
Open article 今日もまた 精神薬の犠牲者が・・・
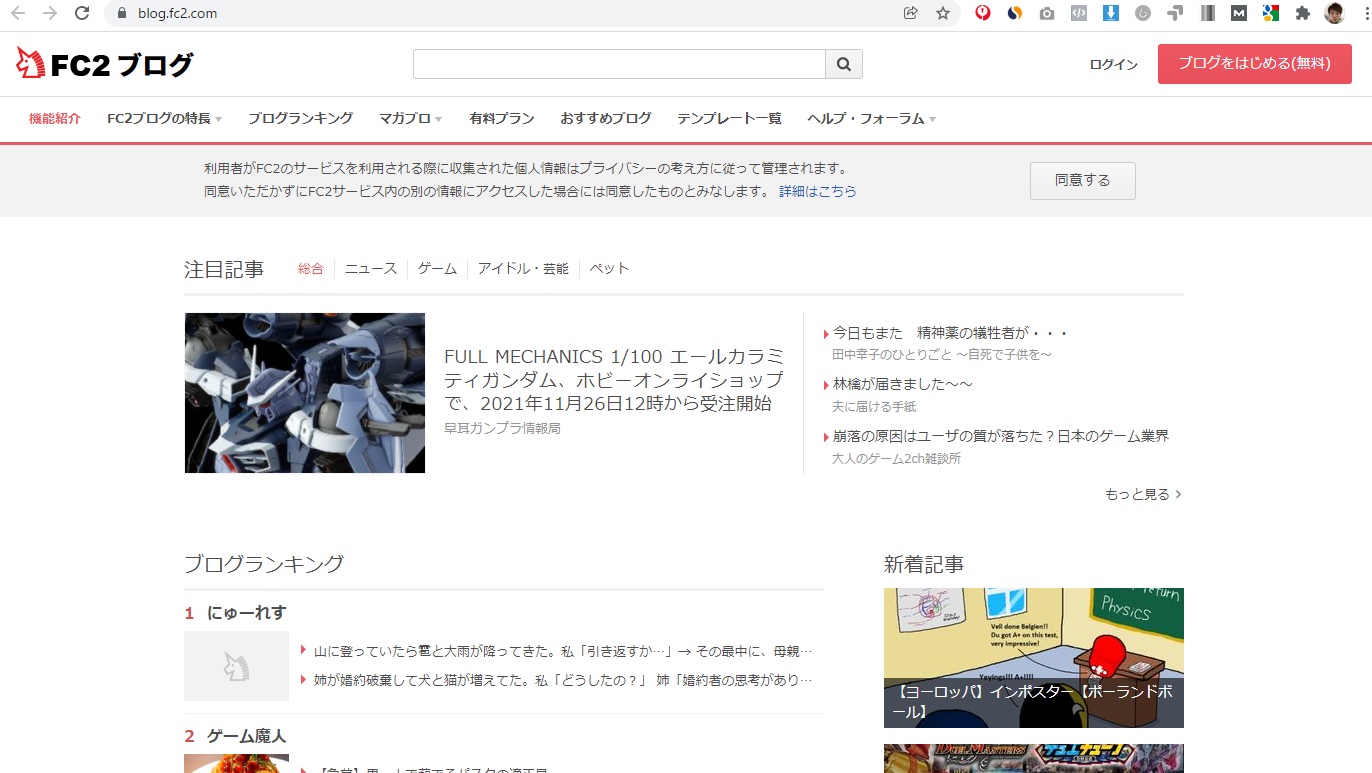point(951,333)
